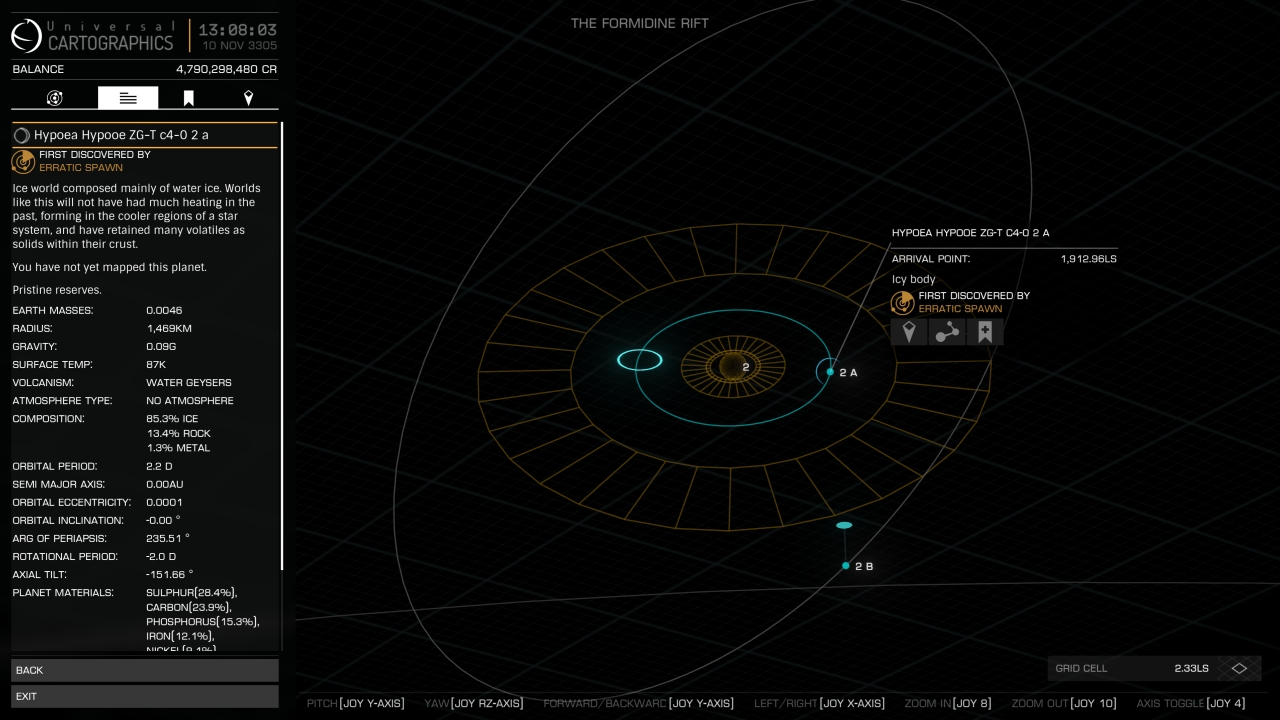Click the ZOOM IN [JOY 8] hint
The height and width of the screenshot is (720, 1280).
click(948, 703)
